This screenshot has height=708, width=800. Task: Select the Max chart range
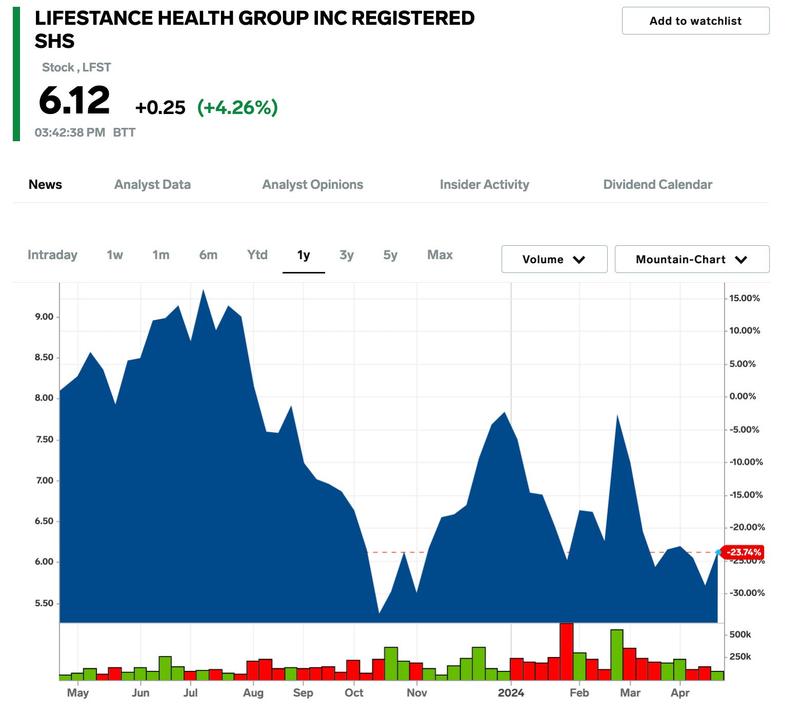coord(440,255)
